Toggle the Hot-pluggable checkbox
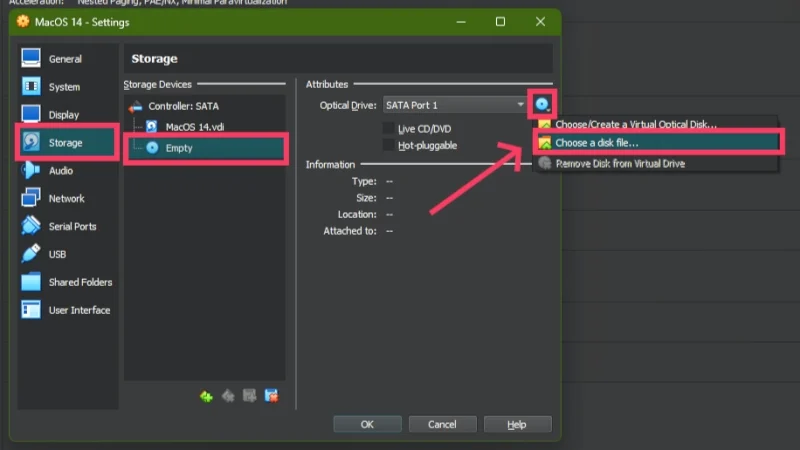This screenshot has width=800, height=450. coord(389,145)
